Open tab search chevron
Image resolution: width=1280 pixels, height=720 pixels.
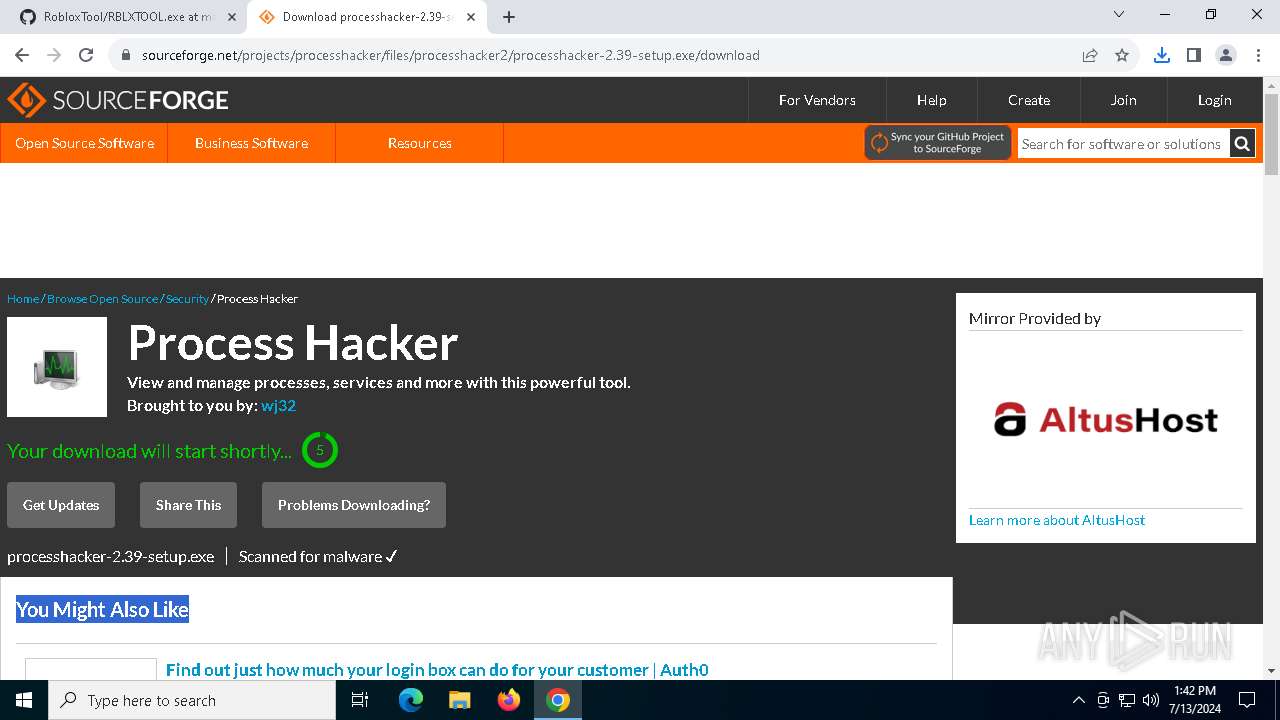(x=1119, y=14)
